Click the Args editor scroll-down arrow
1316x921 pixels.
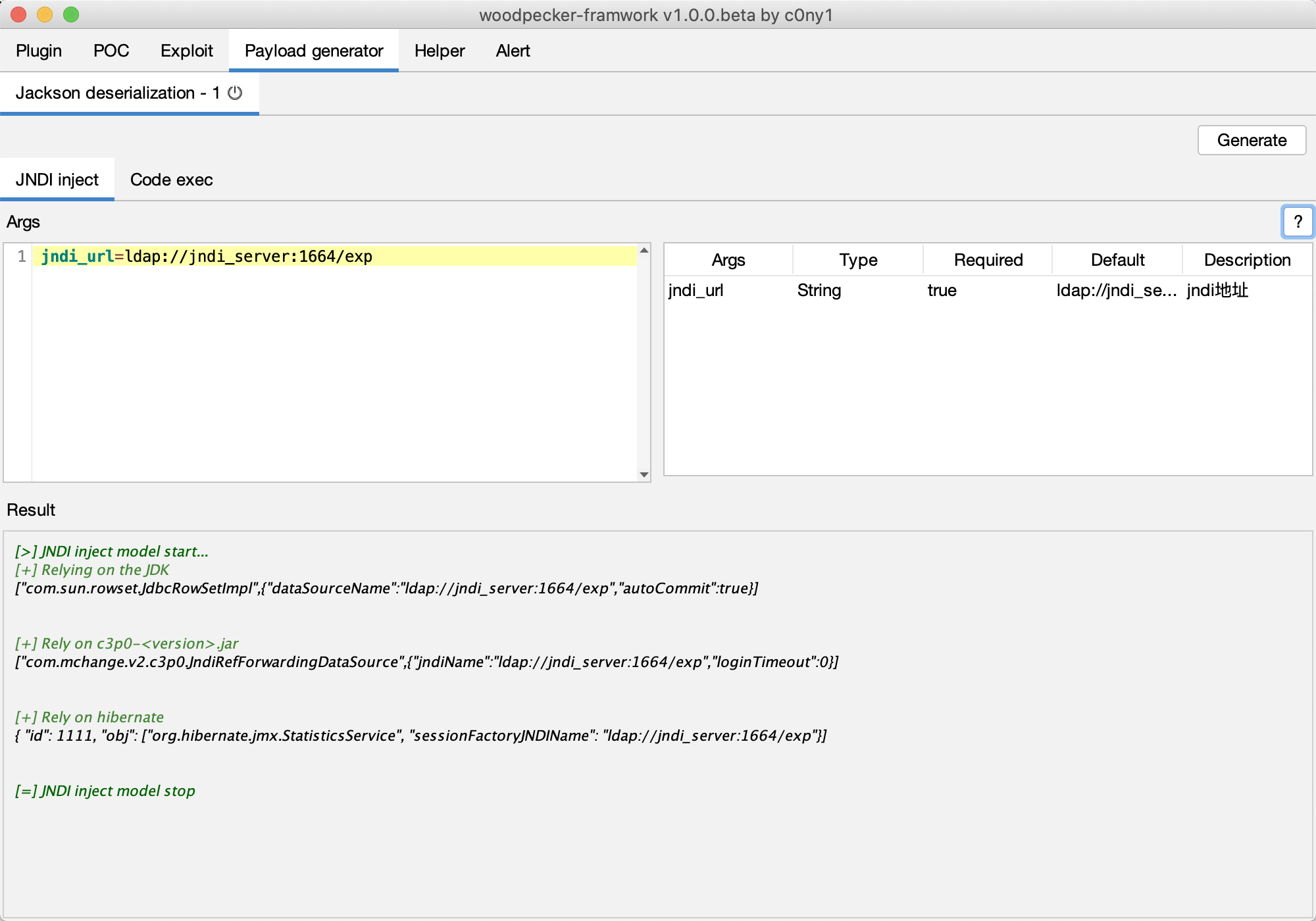(644, 474)
